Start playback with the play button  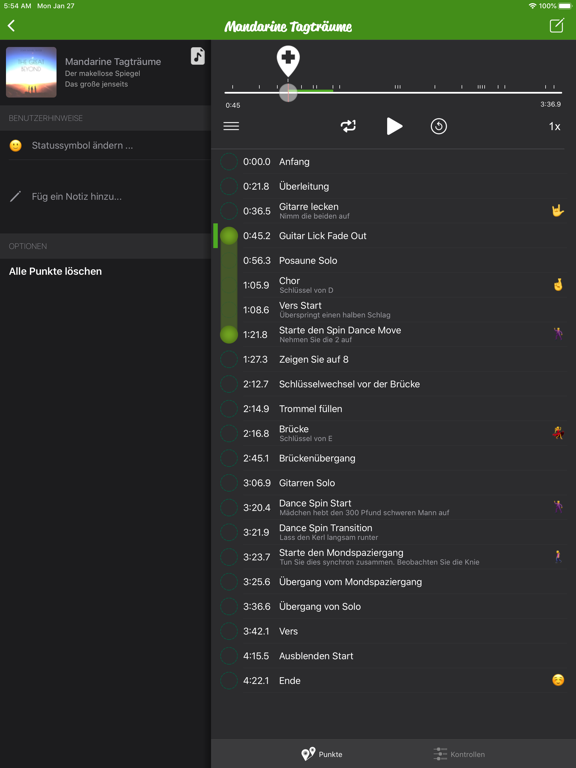[394, 126]
